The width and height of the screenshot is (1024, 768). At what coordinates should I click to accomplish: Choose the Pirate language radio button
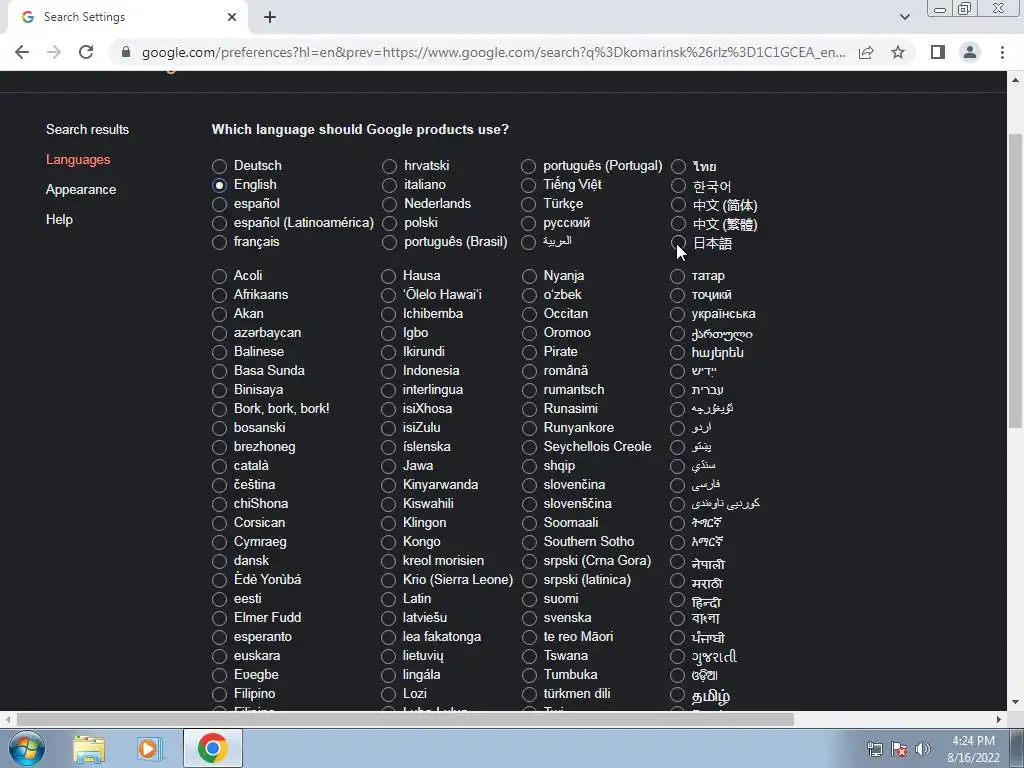(x=529, y=352)
